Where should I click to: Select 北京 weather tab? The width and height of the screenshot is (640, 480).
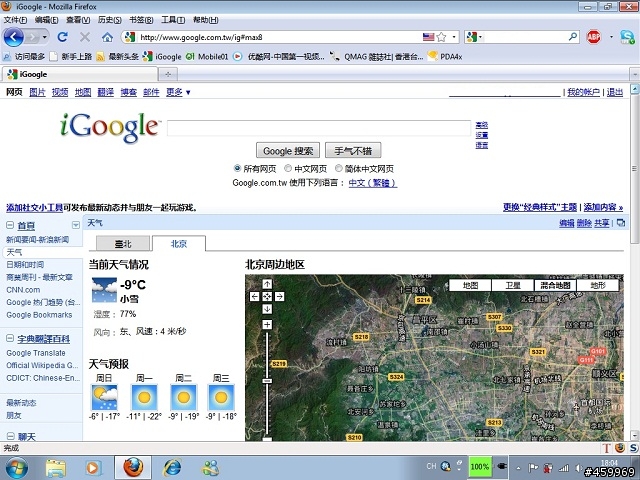[x=179, y=244]
